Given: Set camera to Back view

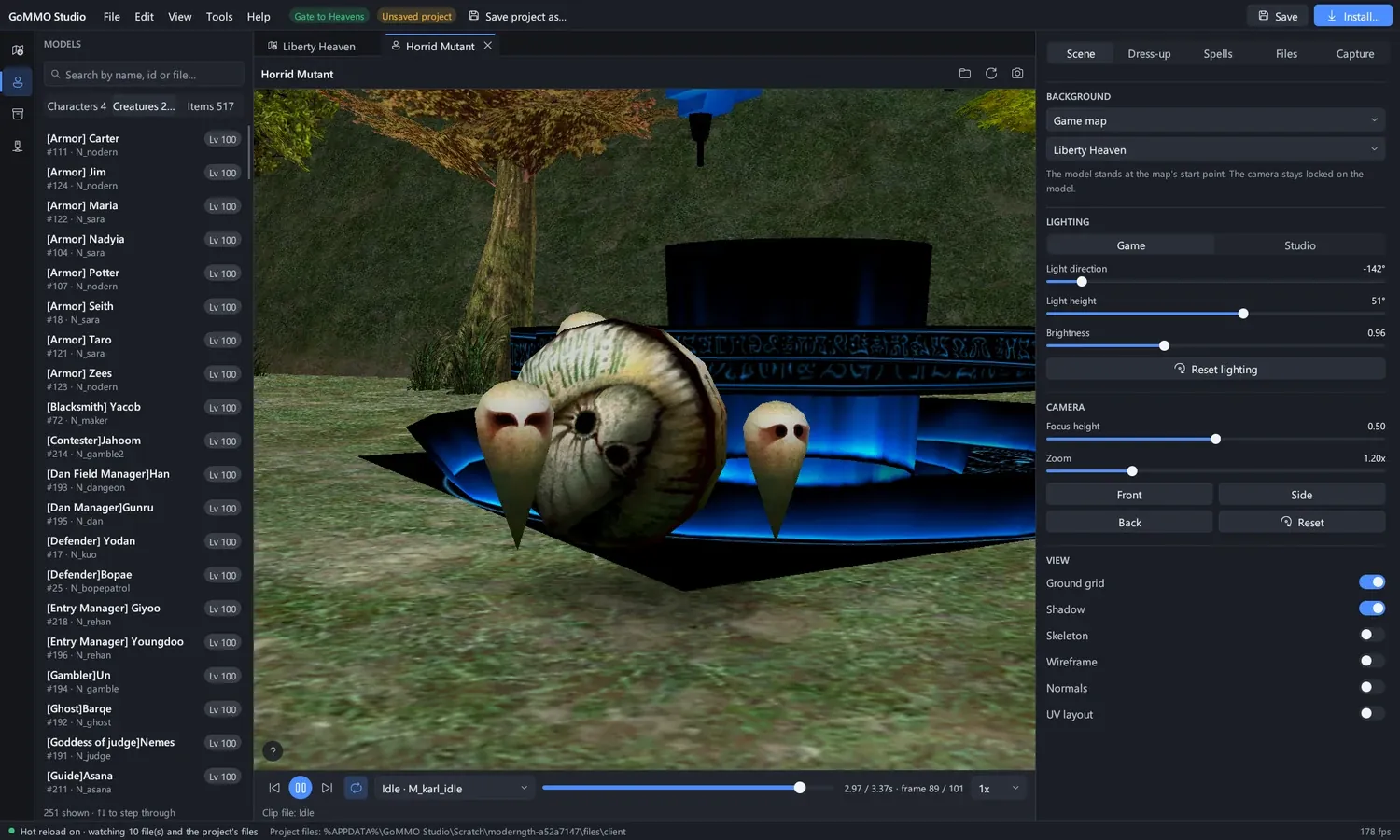Looking at the screenshot, I should click(1129, 522).
